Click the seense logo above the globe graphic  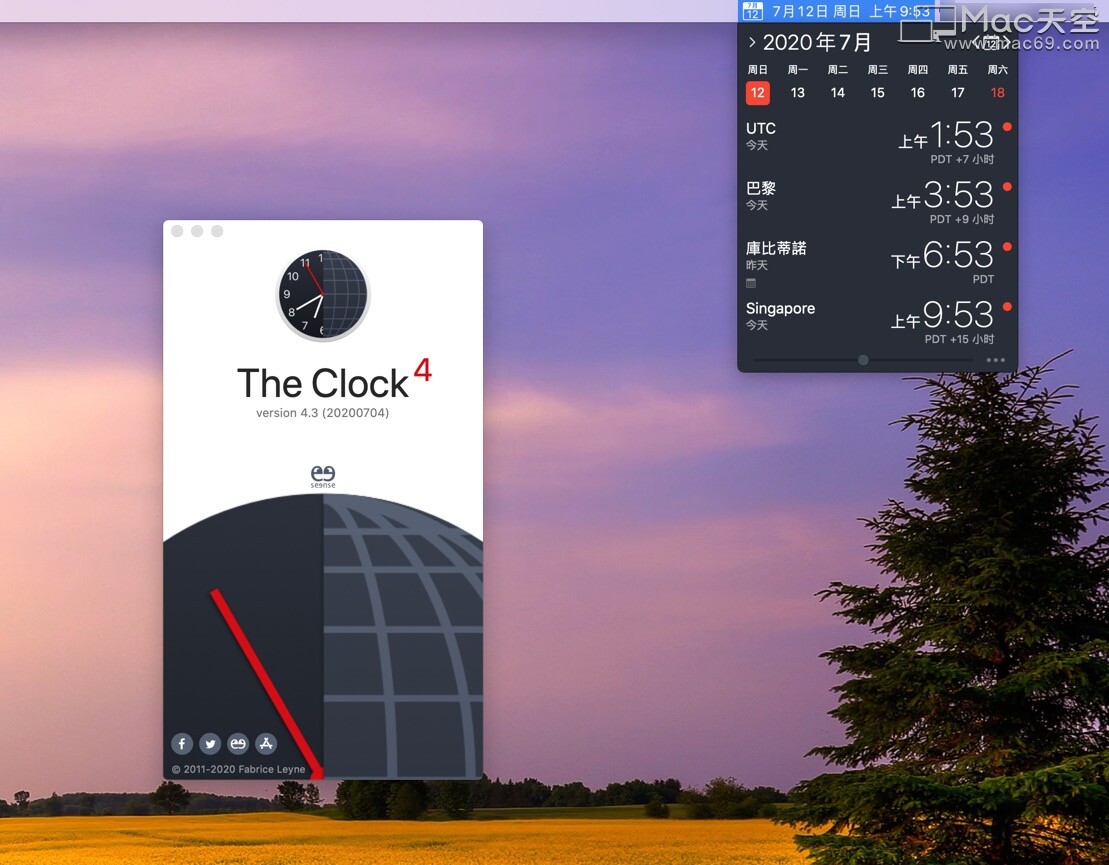(322, 474)
